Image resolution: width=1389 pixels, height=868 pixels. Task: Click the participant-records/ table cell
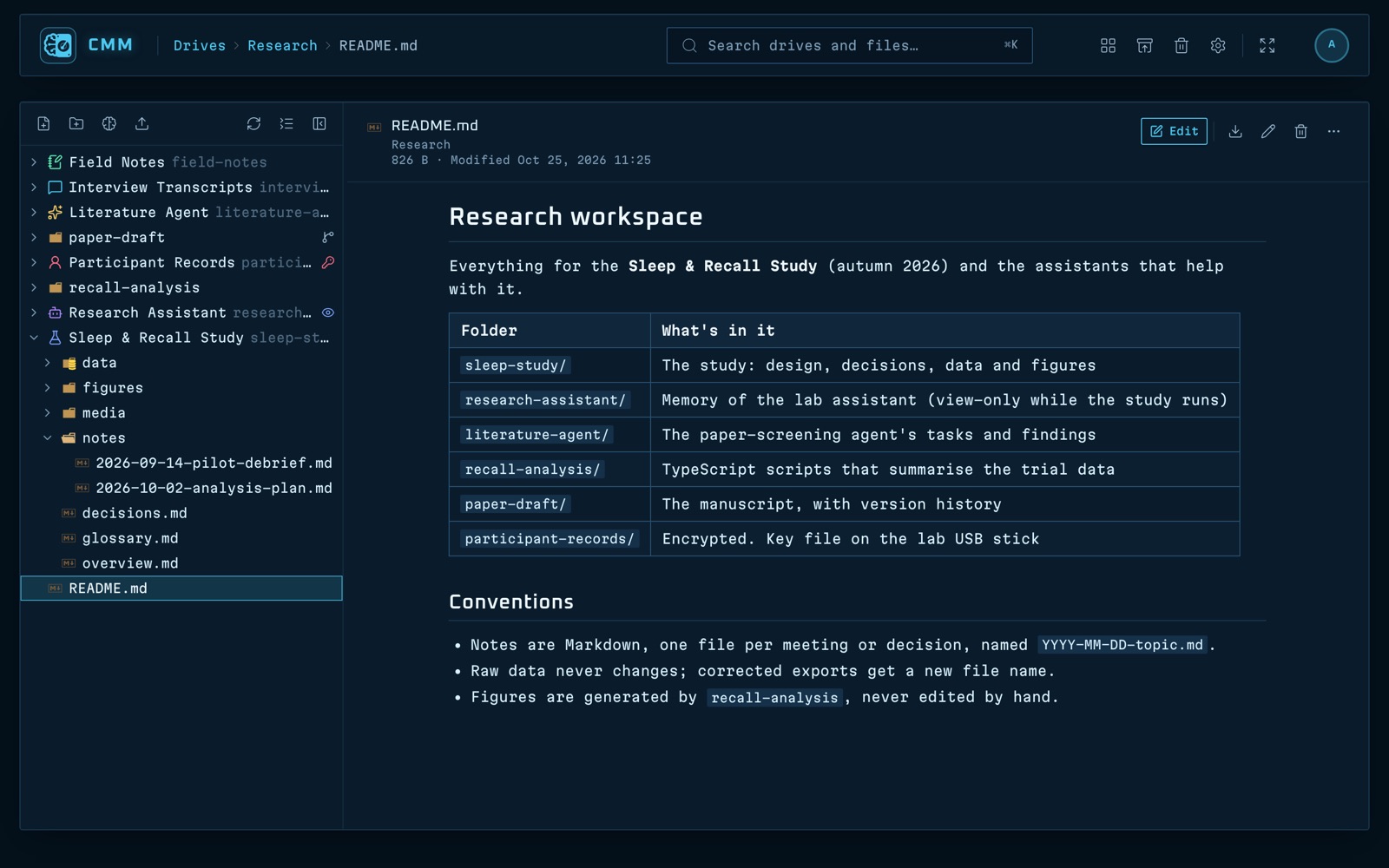pyautogui.click(x=550, y=539)
